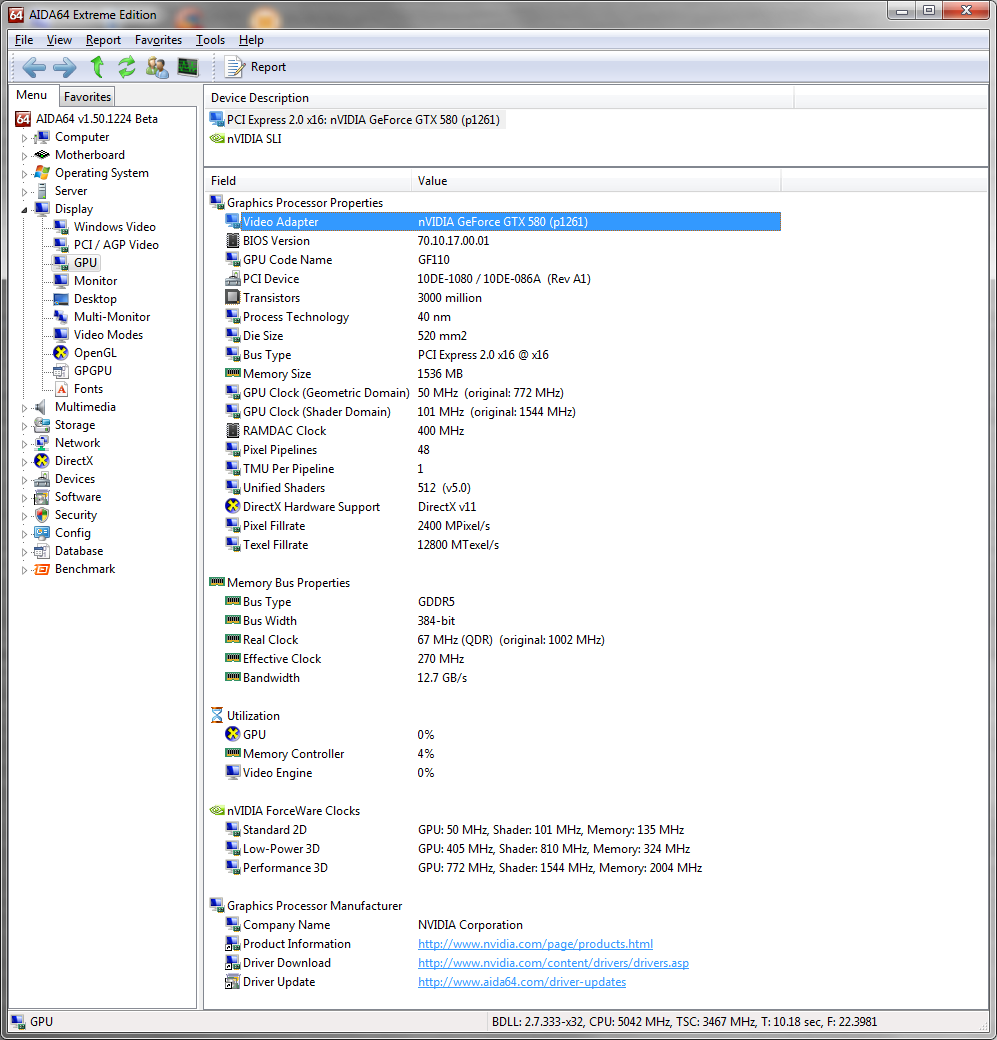Open the Help menu
This screenshot has width=997, height=1040.
click(x=251, y=40)
